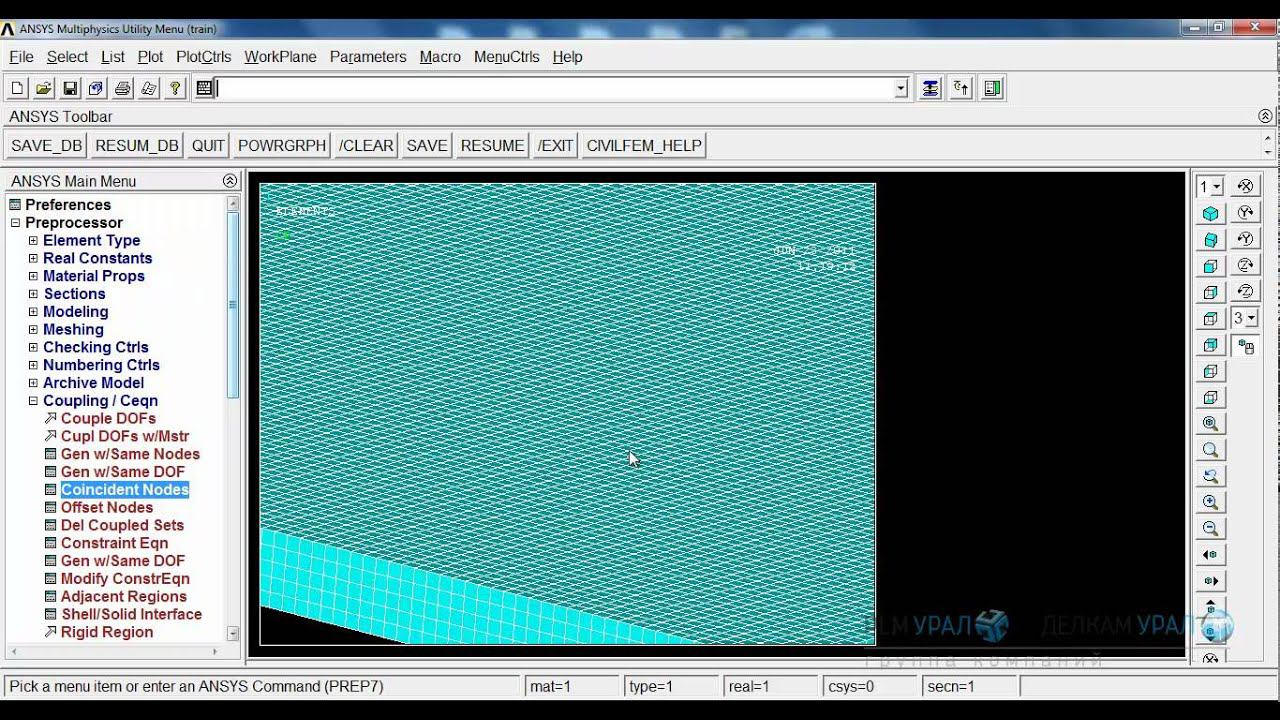Open the PlotCtrls menu
The height and width of the screenshot is (720, 1280).
pyautogui.click(x=203, y=57)
